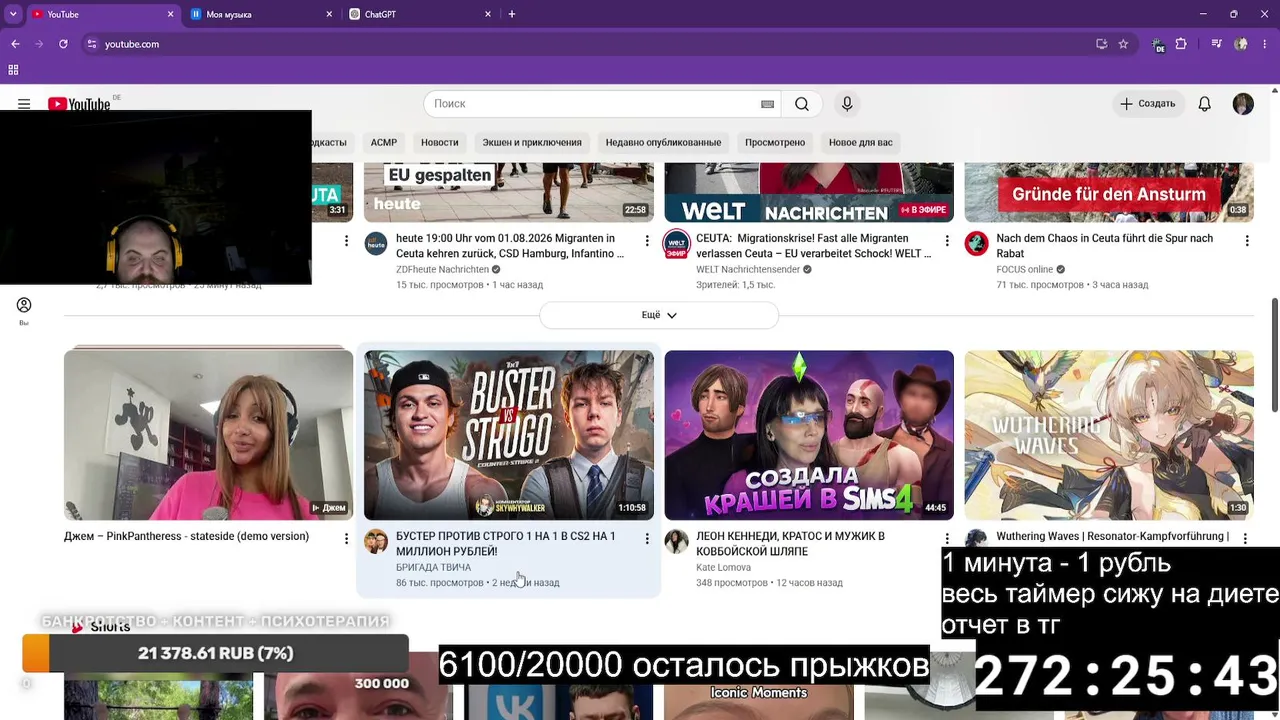Select the 'Просмотрено' filter chip
Image resolution: width=1280 pixels, height=720 pixels.
click(775, 142)
